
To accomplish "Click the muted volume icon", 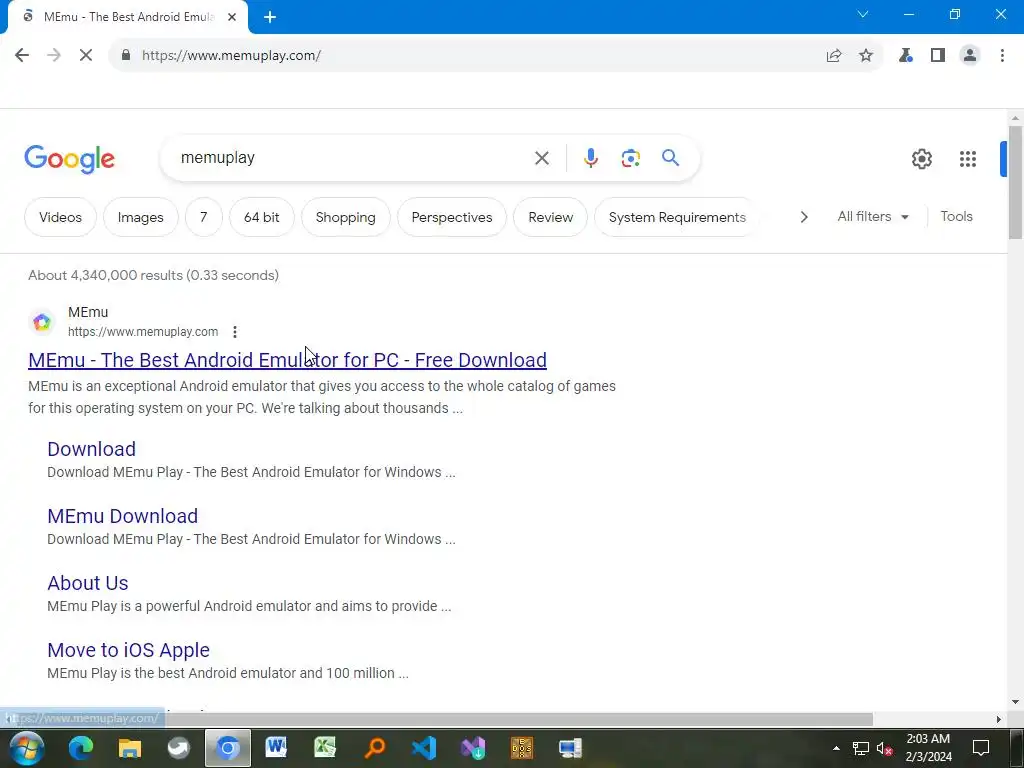I will (884, 748).
